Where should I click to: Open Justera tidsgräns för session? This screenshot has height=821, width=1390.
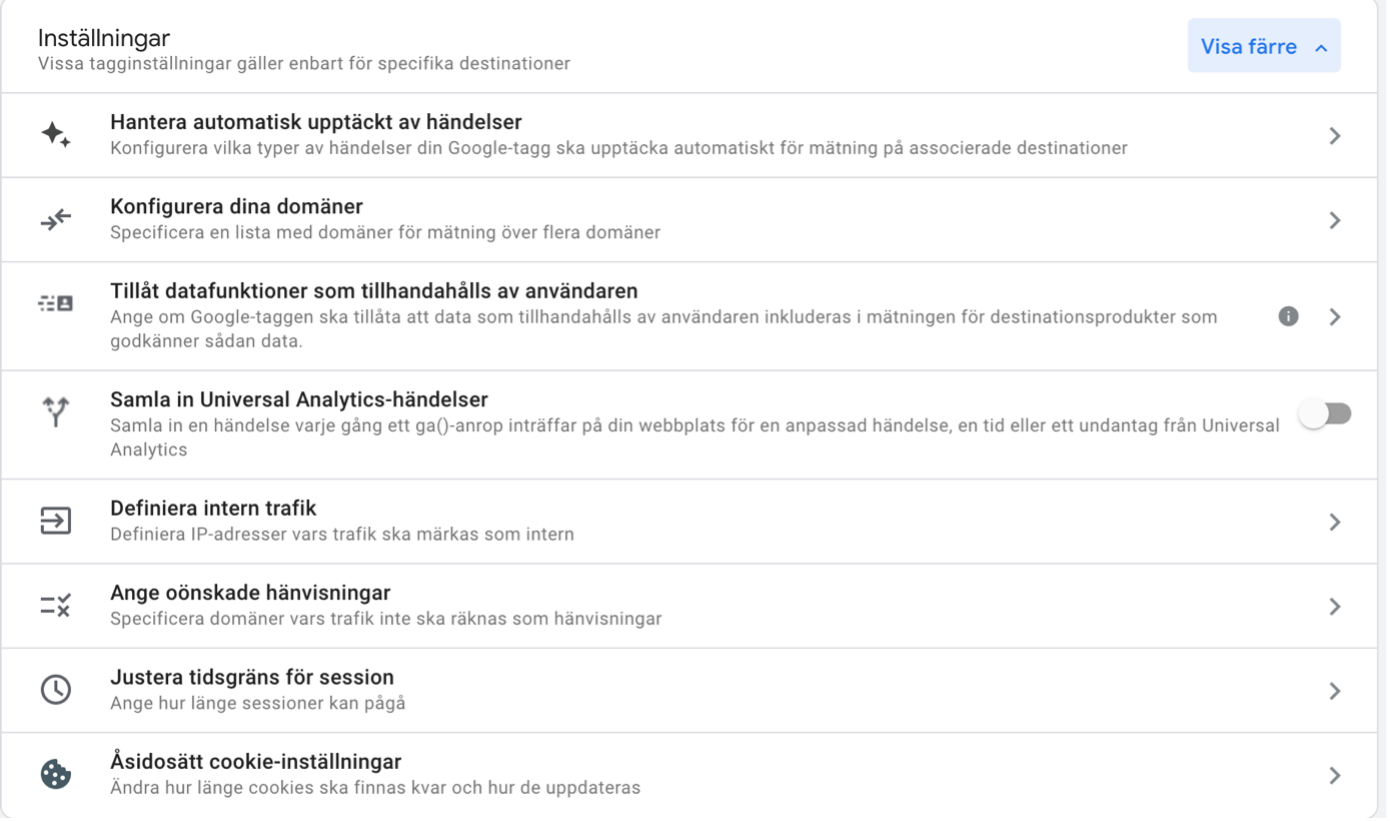tap(252, 677)
